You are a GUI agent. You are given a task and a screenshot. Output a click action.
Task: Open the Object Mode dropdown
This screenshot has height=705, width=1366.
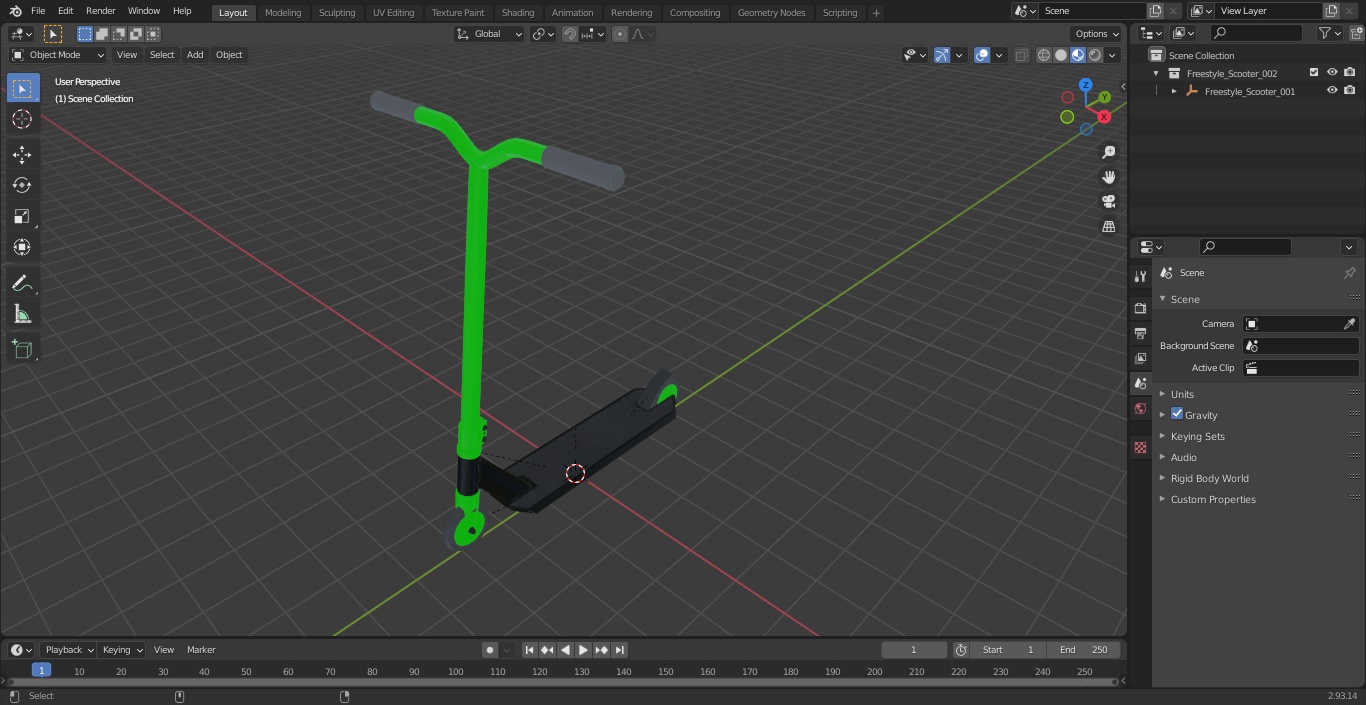point(58,55)
